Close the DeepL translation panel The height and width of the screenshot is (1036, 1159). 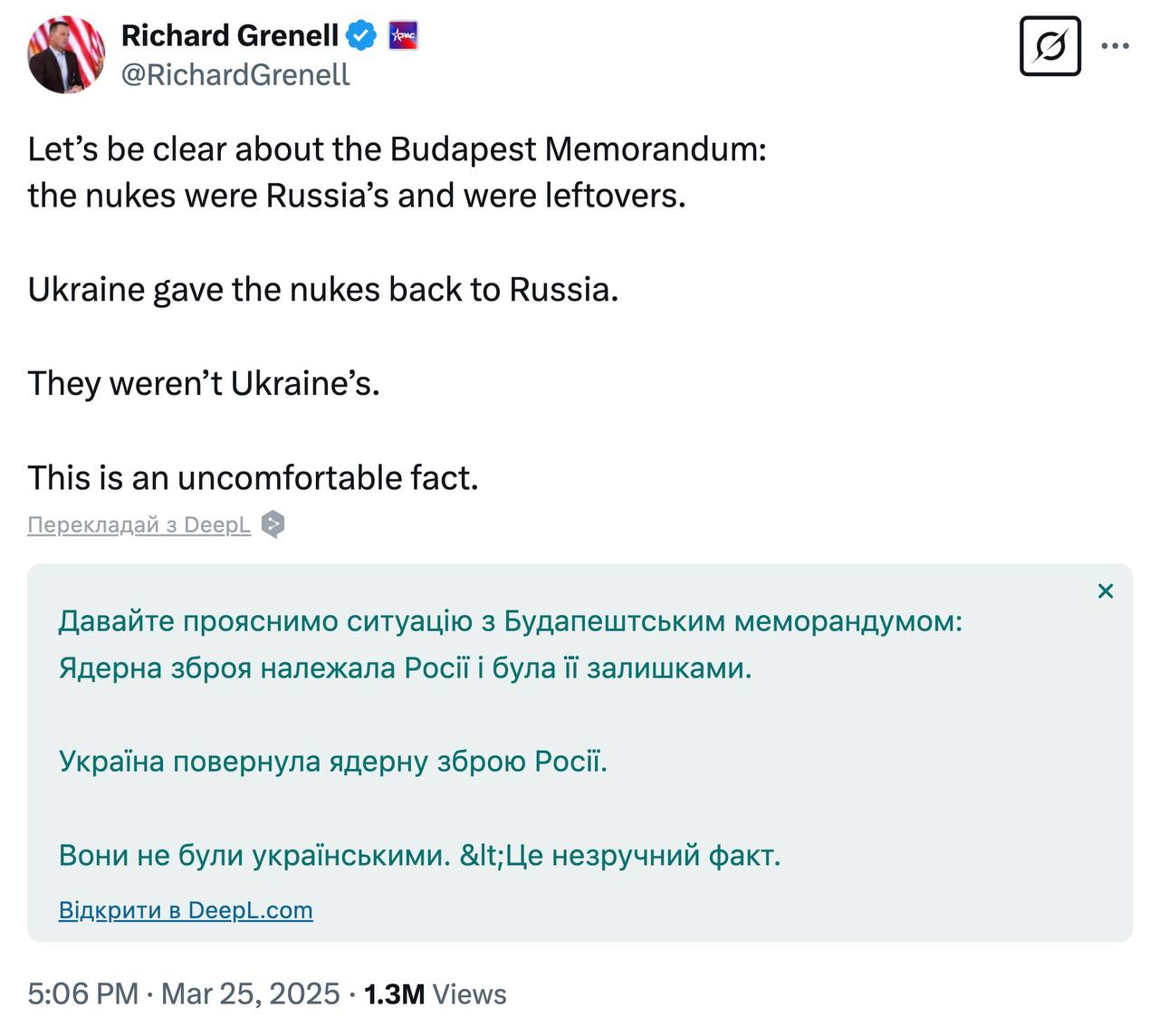coord(1105,591)
